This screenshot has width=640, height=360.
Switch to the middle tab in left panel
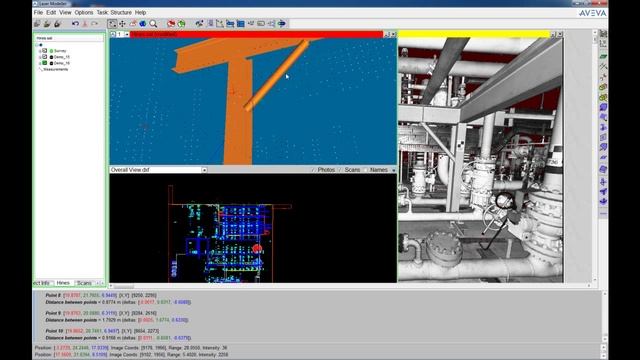click(x=63, y=283)
